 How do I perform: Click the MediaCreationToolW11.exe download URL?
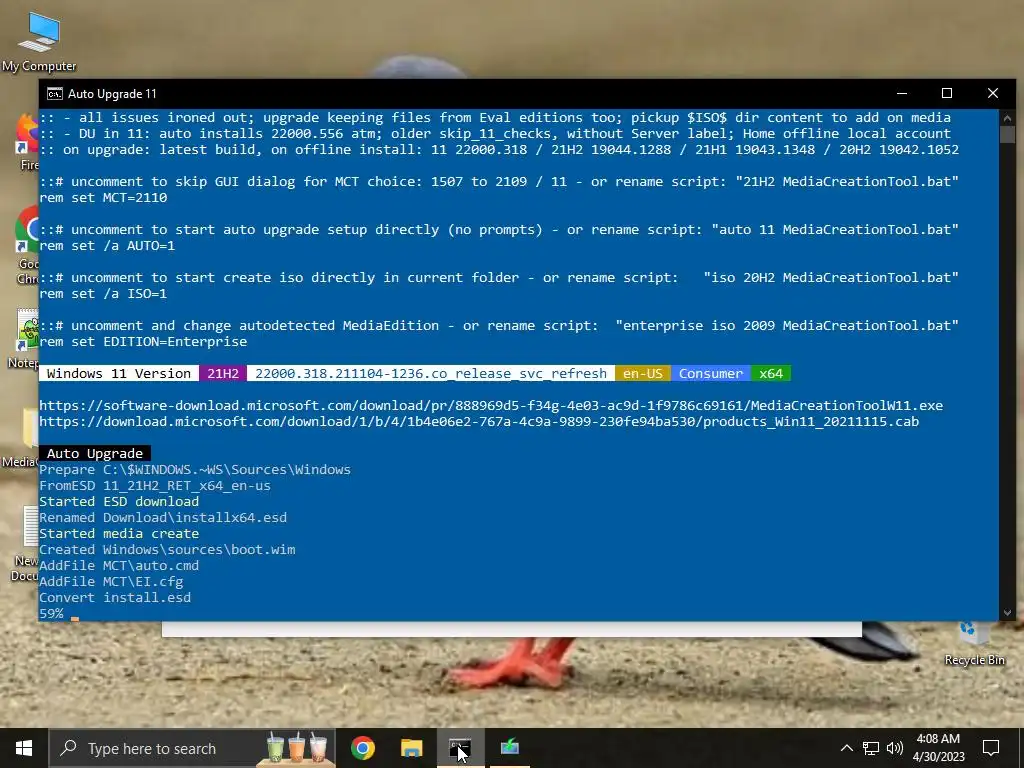pos(491,406)
